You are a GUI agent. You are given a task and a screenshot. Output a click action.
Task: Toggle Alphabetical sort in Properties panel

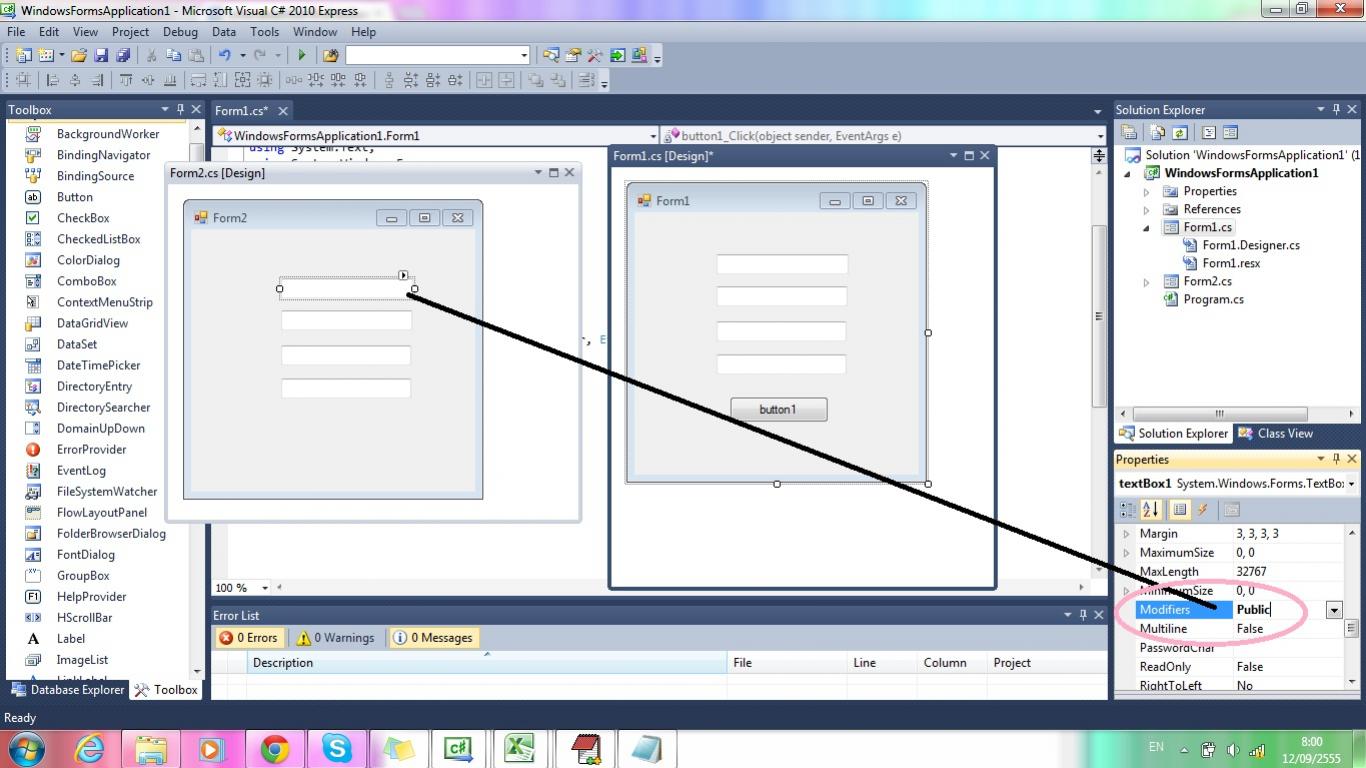[1151, 510]
